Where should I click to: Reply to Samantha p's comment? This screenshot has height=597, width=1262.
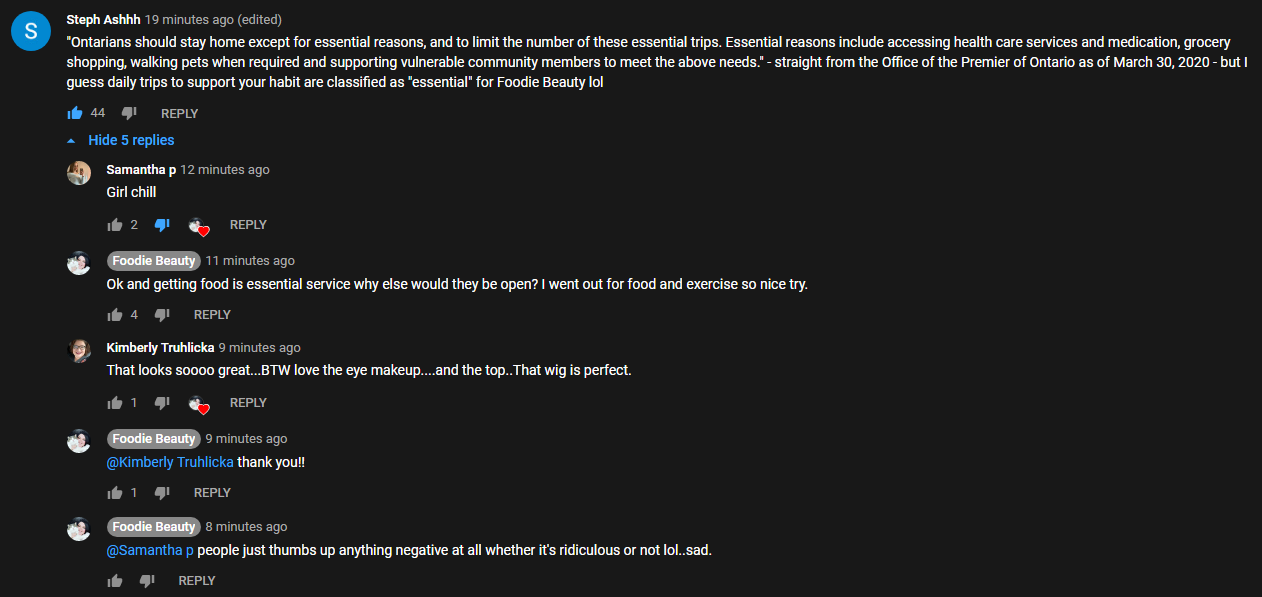[x=248, y=225]
